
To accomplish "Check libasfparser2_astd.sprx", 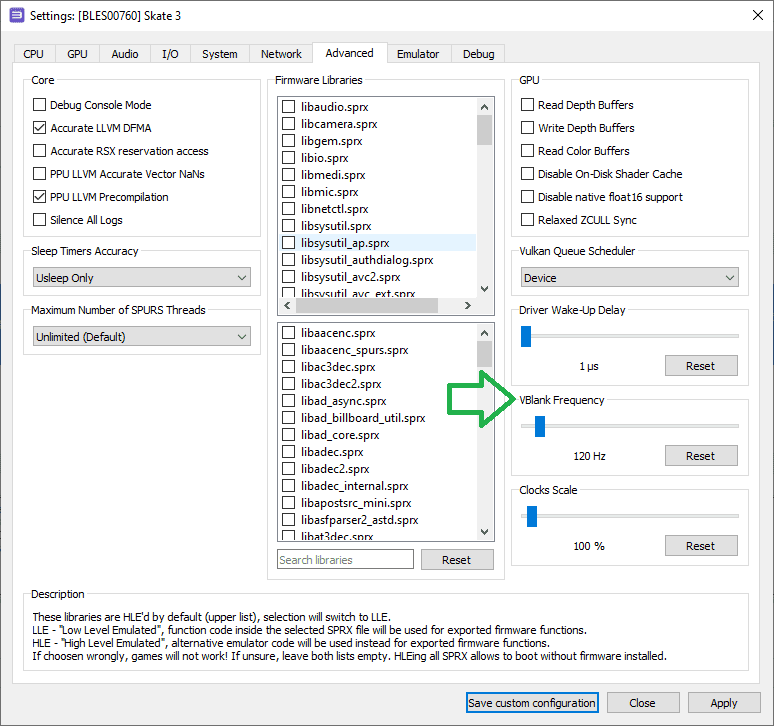I will (288, 520).
